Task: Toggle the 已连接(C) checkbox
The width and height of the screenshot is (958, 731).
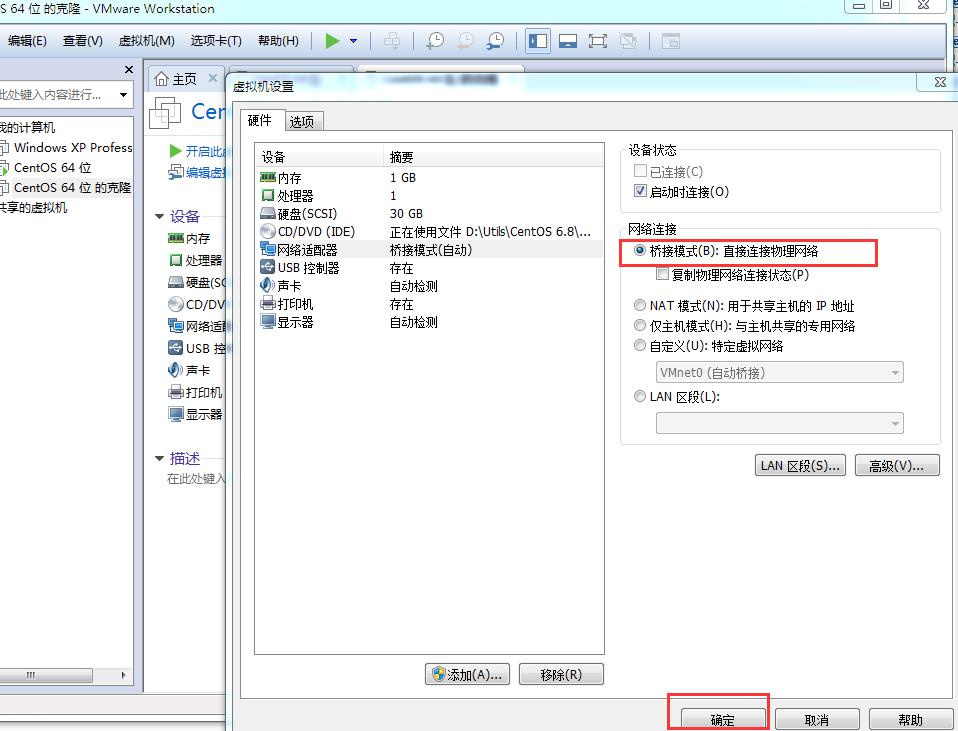Action: pos(640,171)
